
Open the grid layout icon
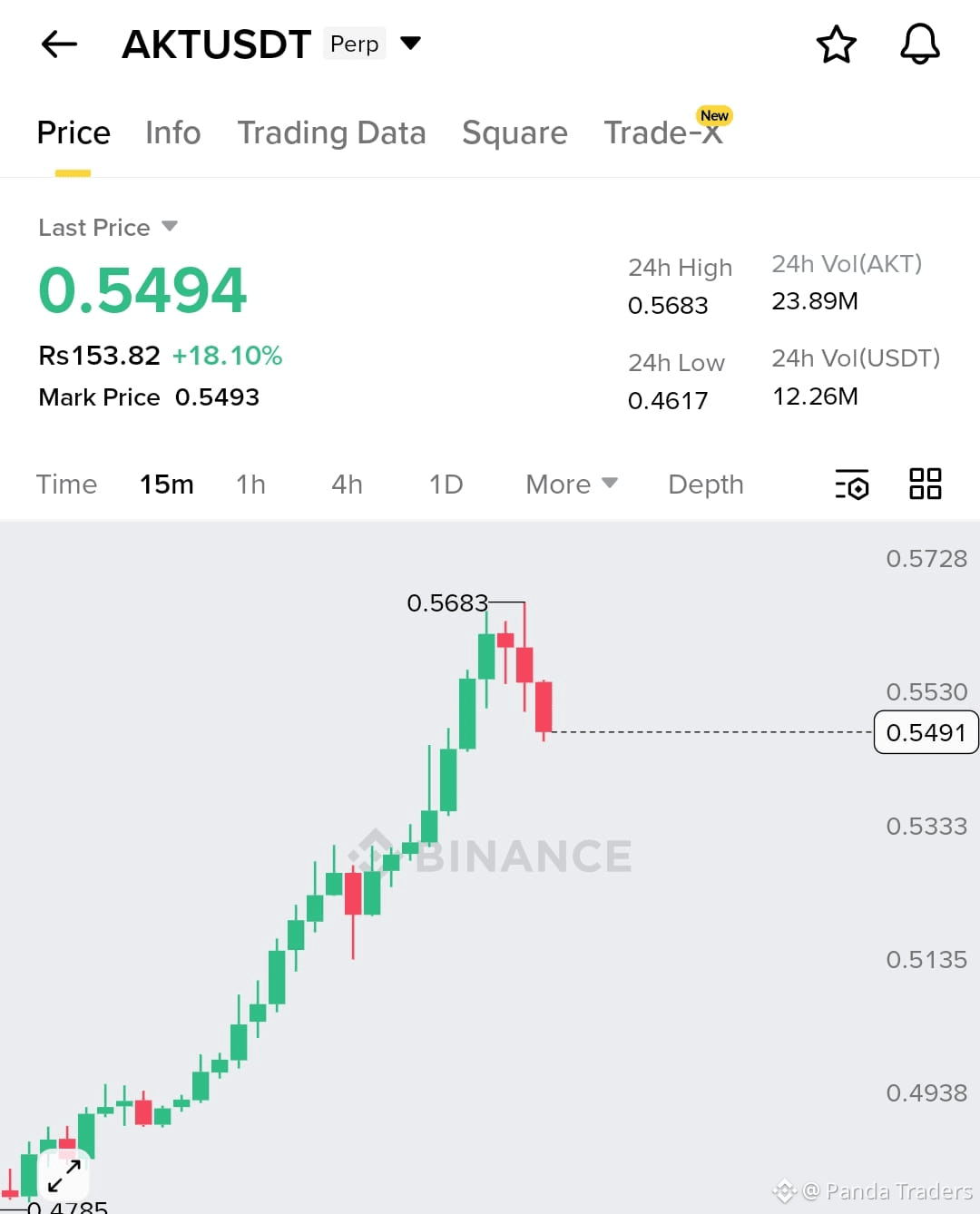pyautogui.click(x=925, y=484)
